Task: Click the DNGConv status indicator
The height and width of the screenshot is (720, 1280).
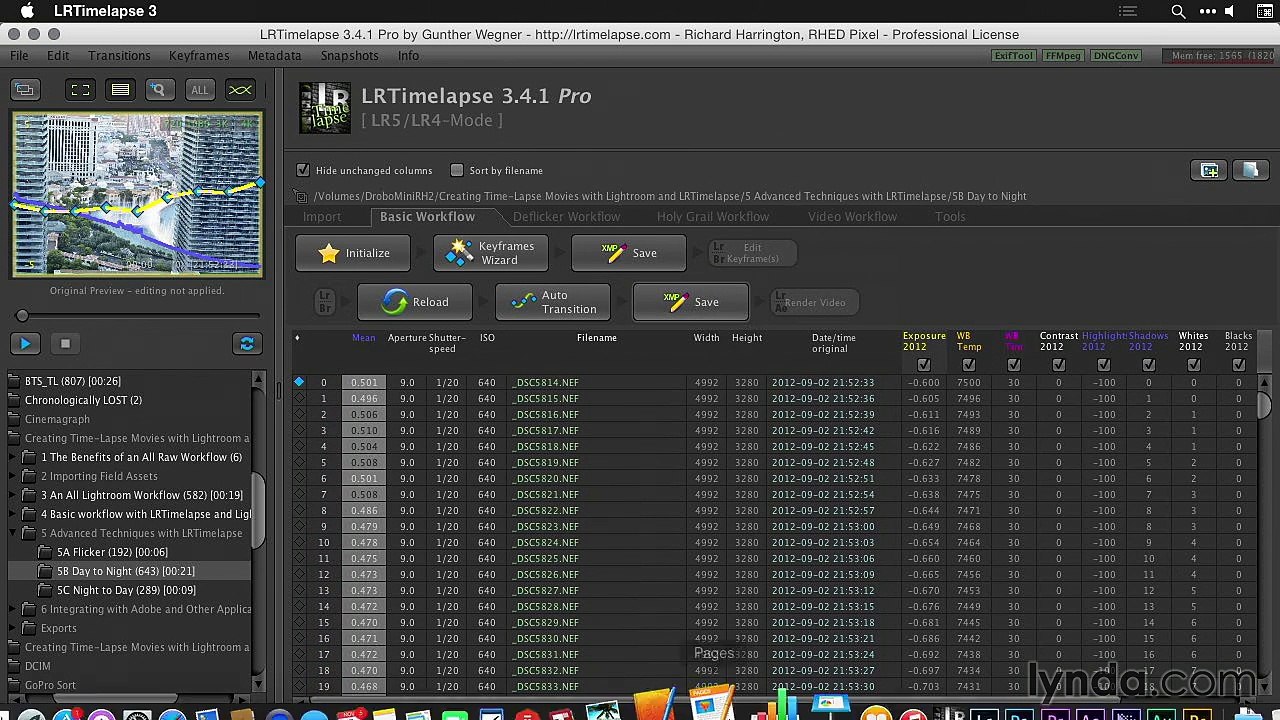Action: [x=1115, y=56]
